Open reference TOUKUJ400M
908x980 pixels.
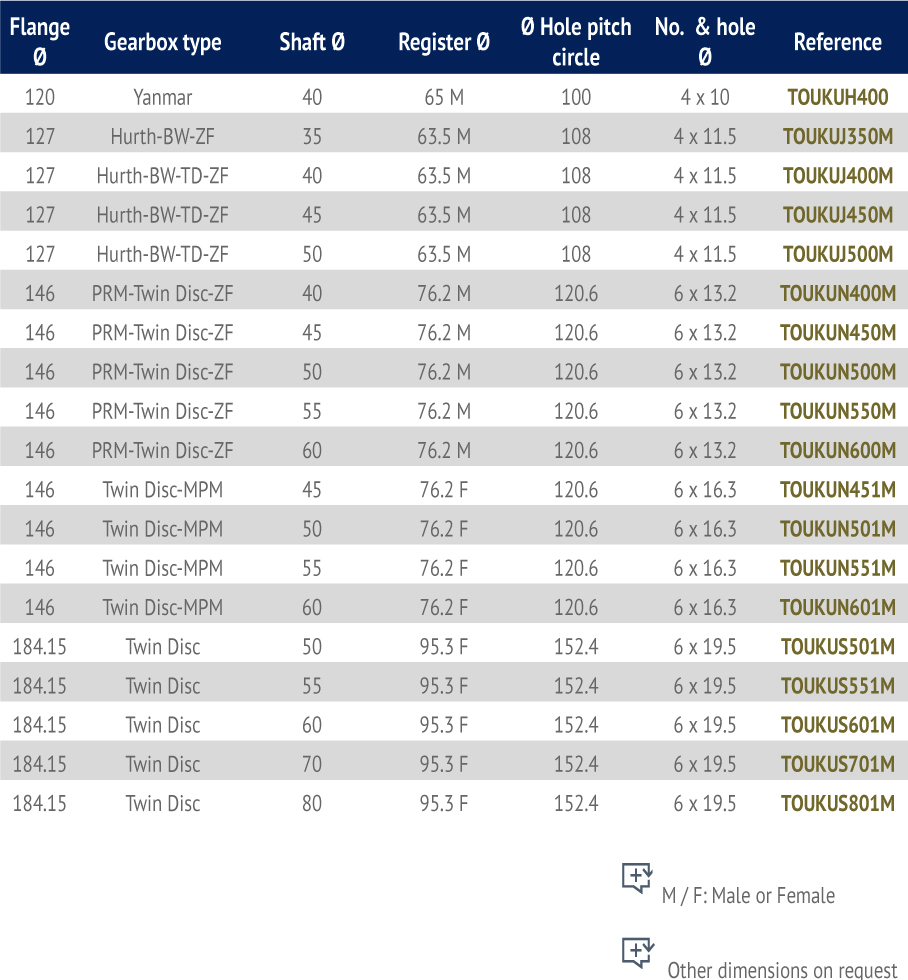point(837,176)
